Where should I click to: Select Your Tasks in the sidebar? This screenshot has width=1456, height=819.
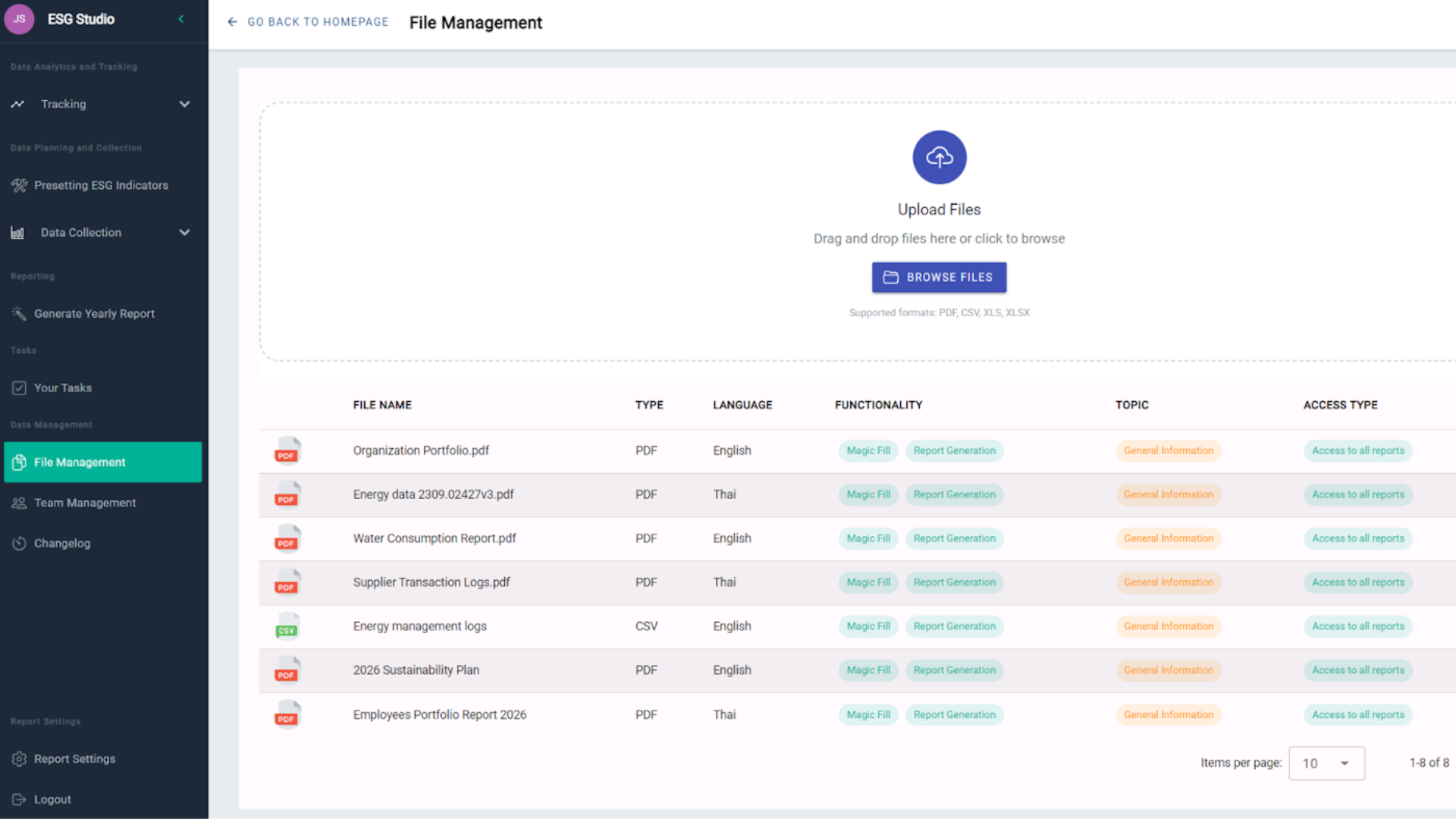[x=63, y=388]
